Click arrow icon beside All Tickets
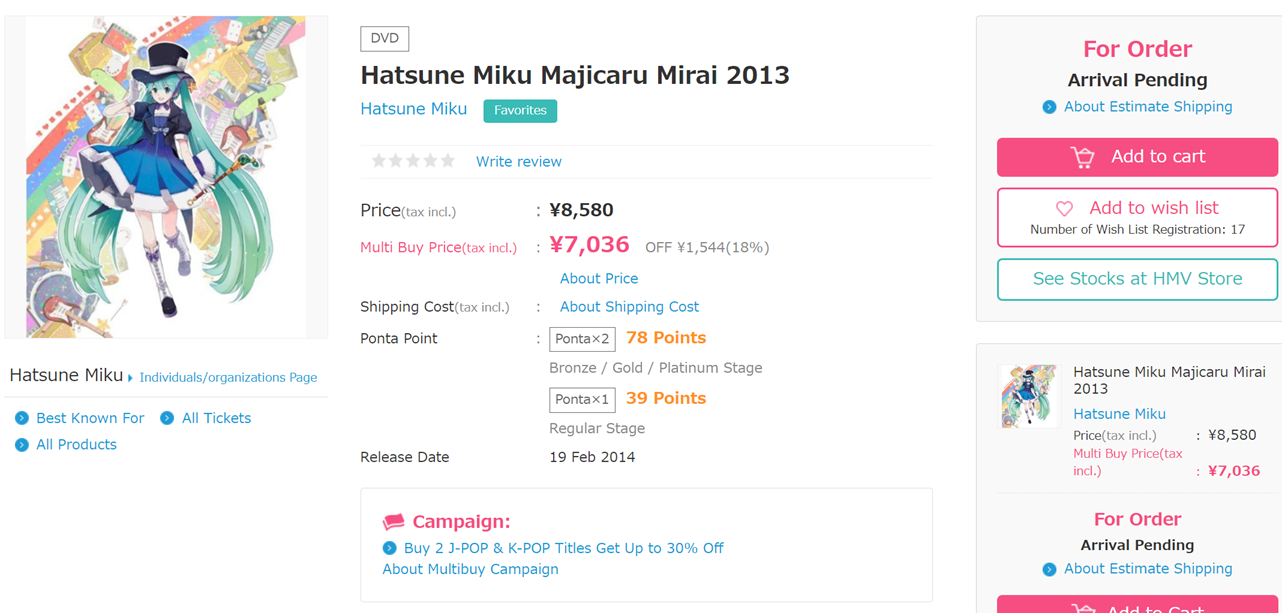Viewport: 1282px width, 613px height. (167, 418)
